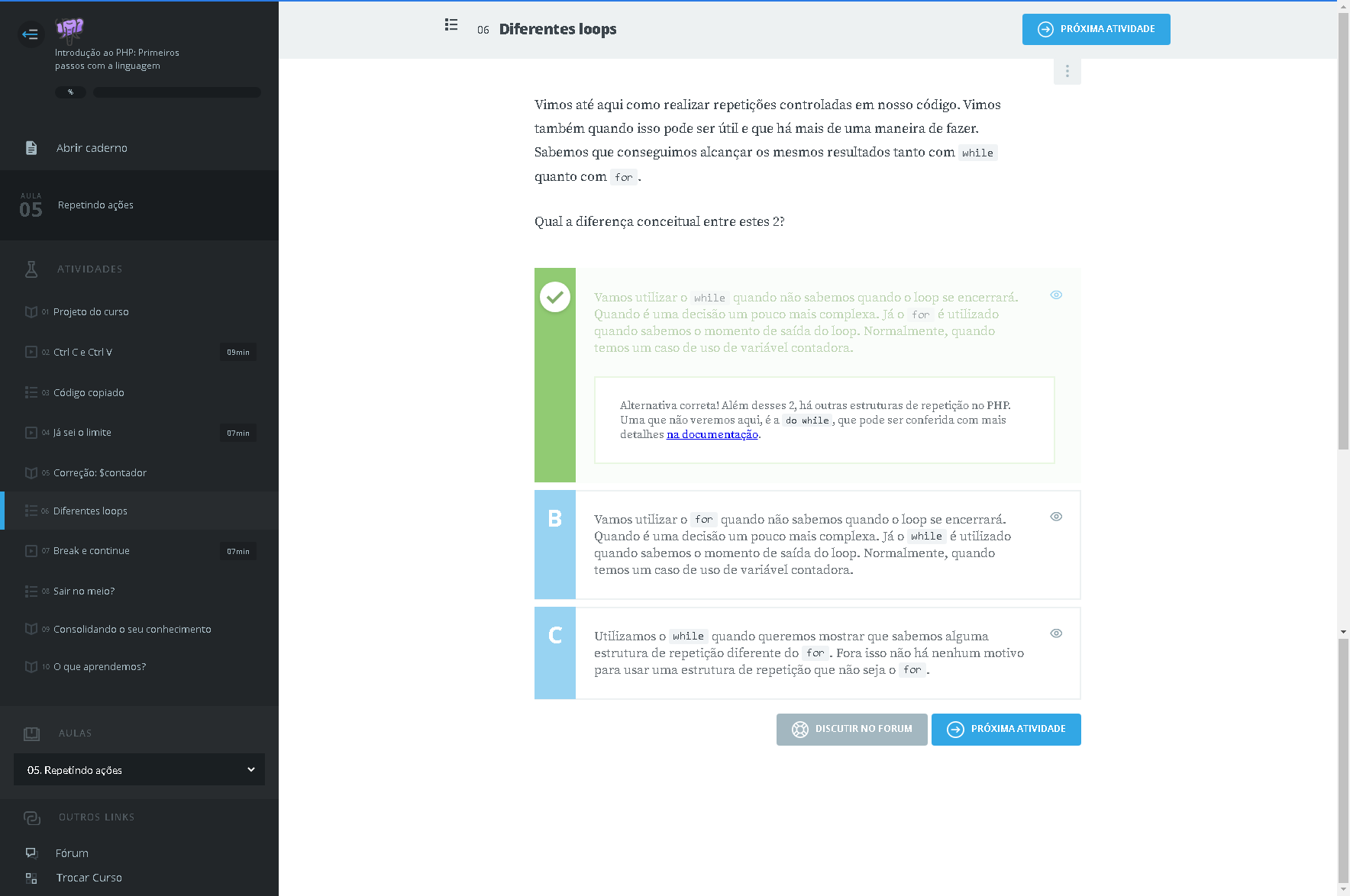The image size is (1350, 896).
Task: Click the back arrow icon in sidebar
Action: [31, 34]
